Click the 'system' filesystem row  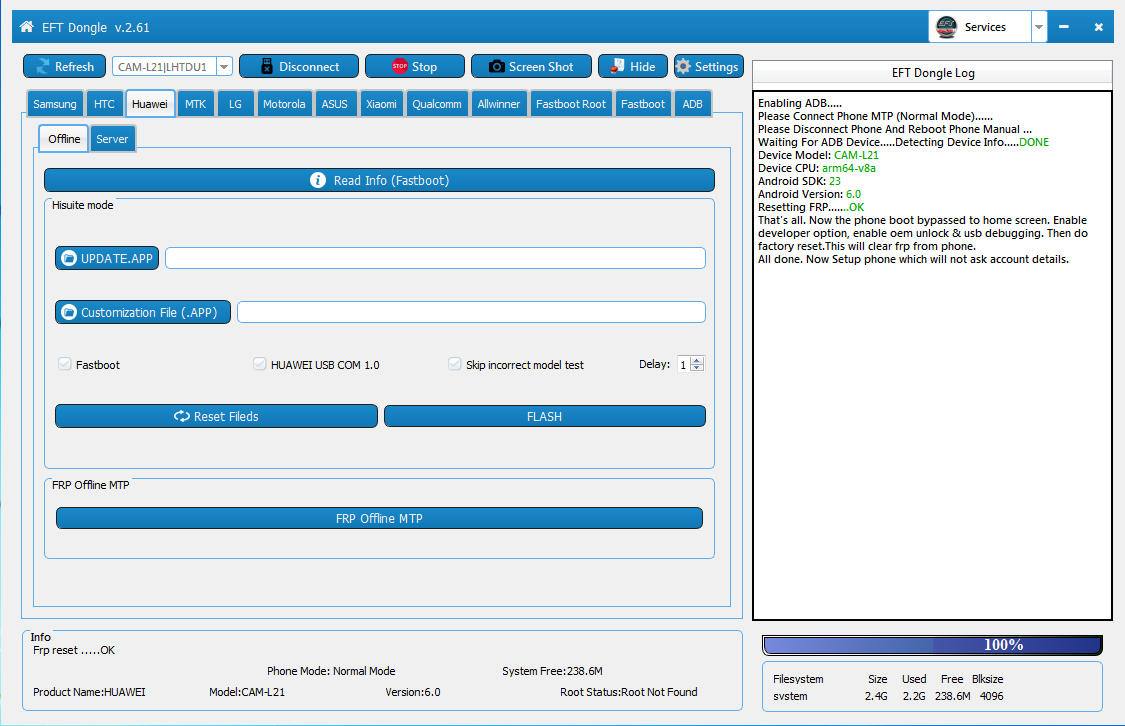888,696
